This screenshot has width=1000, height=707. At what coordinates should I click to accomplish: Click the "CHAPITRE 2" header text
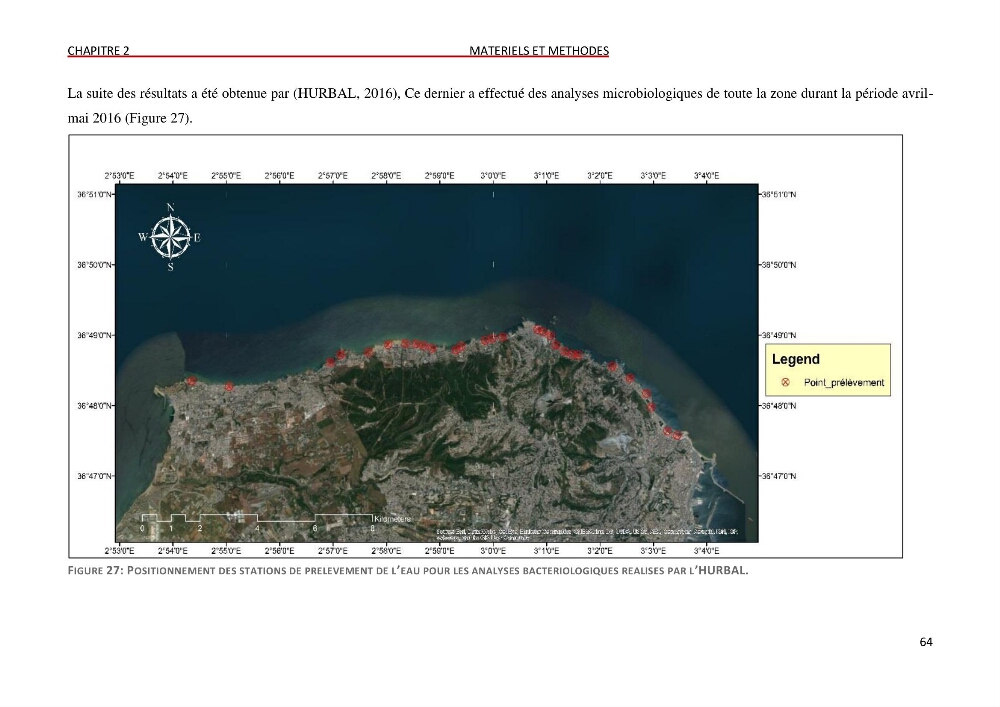(x=98, y=50)
